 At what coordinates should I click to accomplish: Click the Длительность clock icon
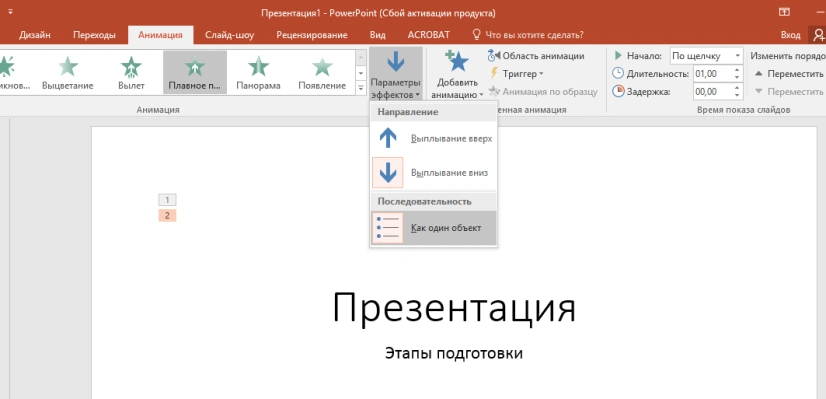pos(618,73)
